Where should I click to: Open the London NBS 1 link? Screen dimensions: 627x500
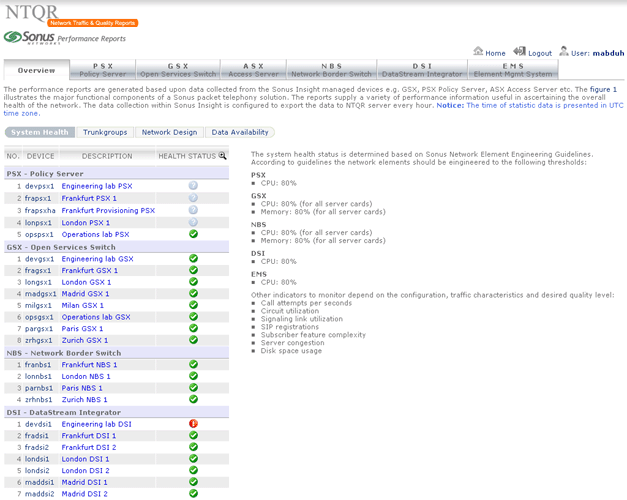(84, 376)
